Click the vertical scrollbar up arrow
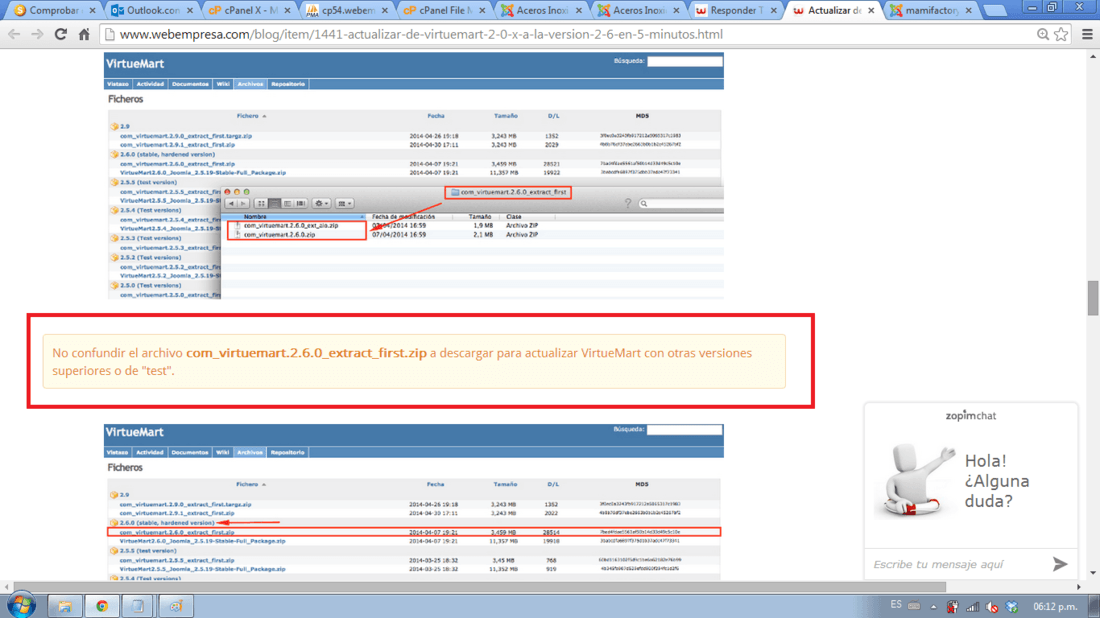Viewport: 1100px width, 618px height. pyautogui.click(x=1093, y=57)
